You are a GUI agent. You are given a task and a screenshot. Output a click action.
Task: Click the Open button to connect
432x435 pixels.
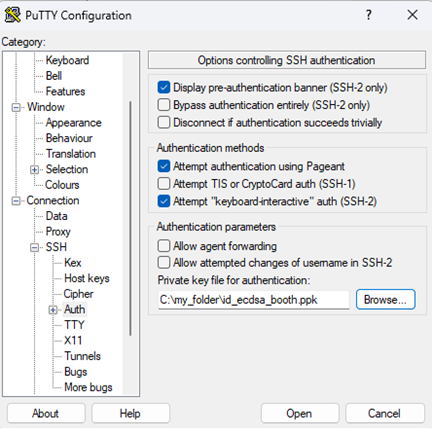[x=300, y=414]
